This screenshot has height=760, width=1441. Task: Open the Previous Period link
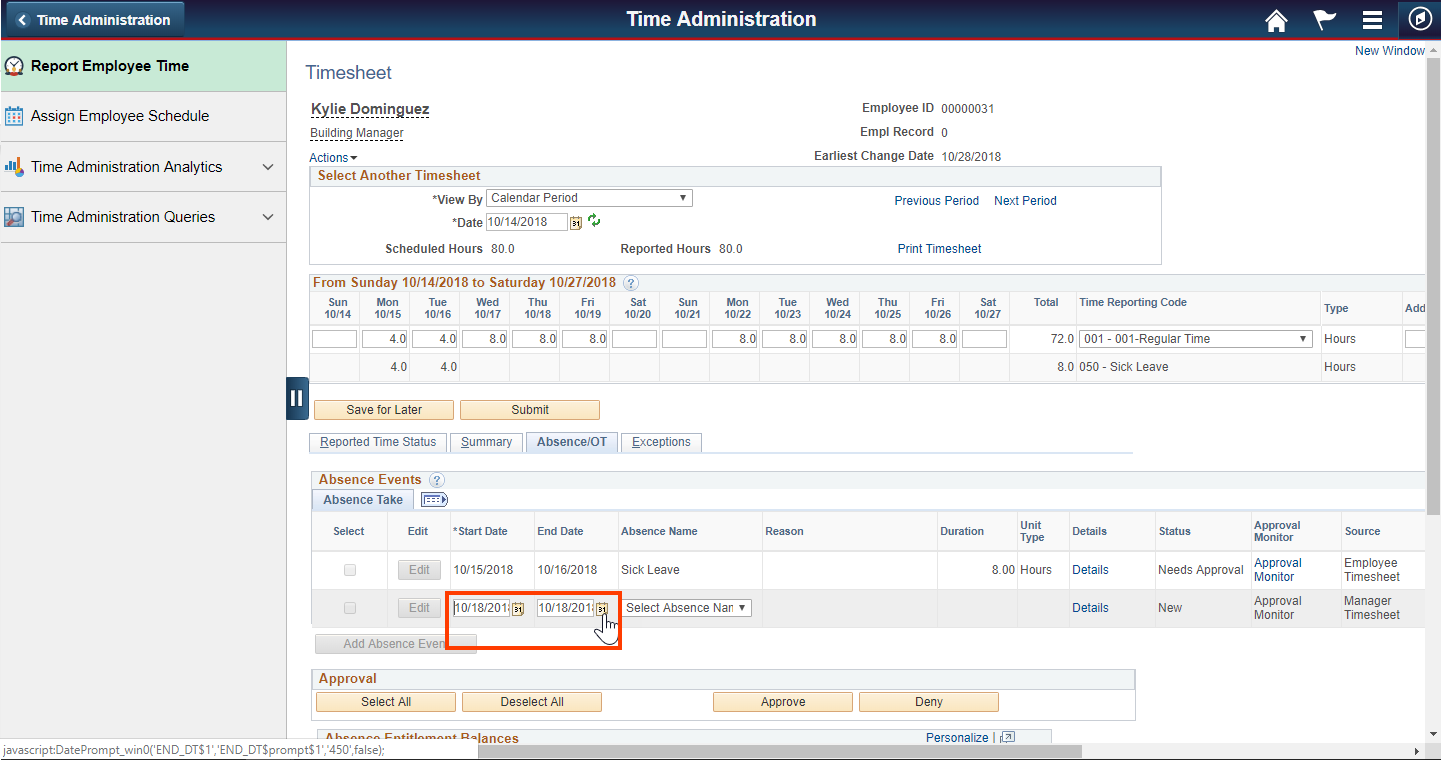click(x=936, y=200)
